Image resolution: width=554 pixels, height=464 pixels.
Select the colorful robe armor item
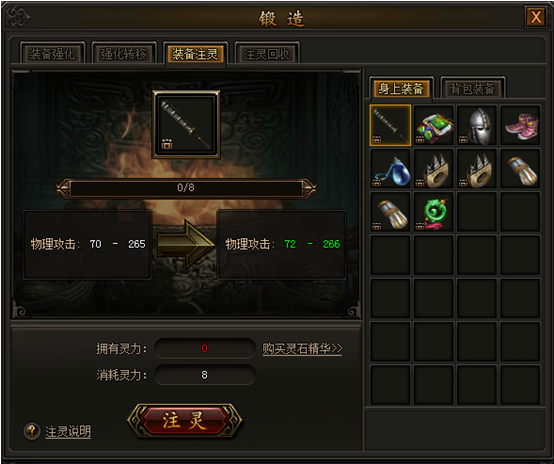pyautogui.click(x=434, y=125)
